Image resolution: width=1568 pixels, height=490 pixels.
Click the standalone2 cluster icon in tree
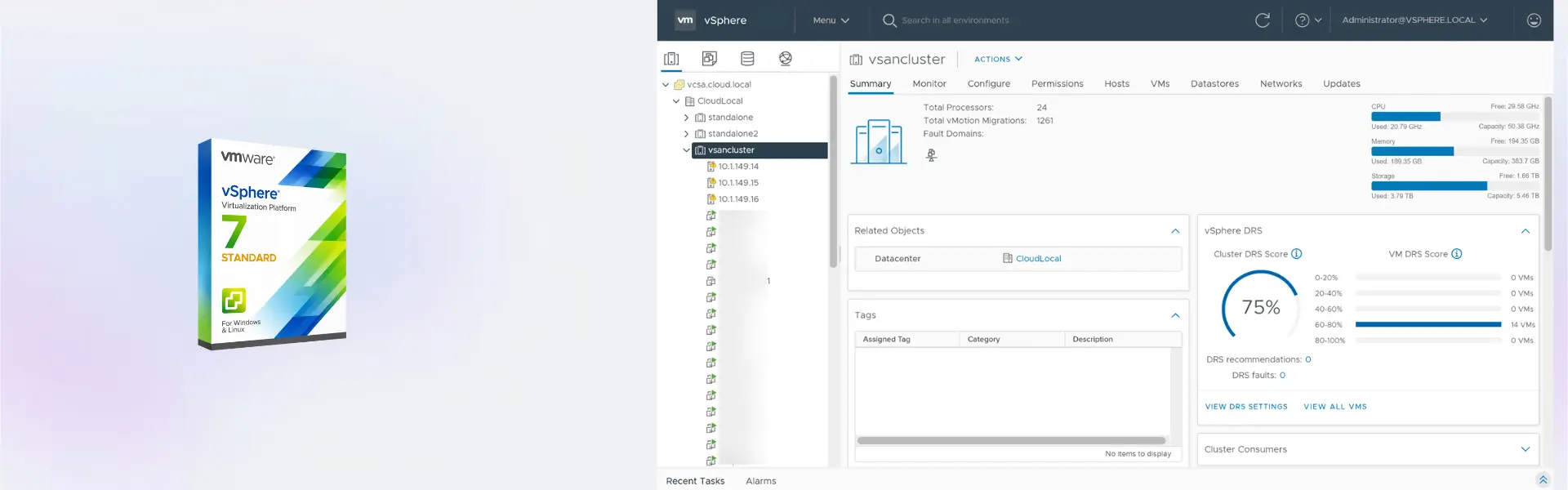[x=700, y=134]
